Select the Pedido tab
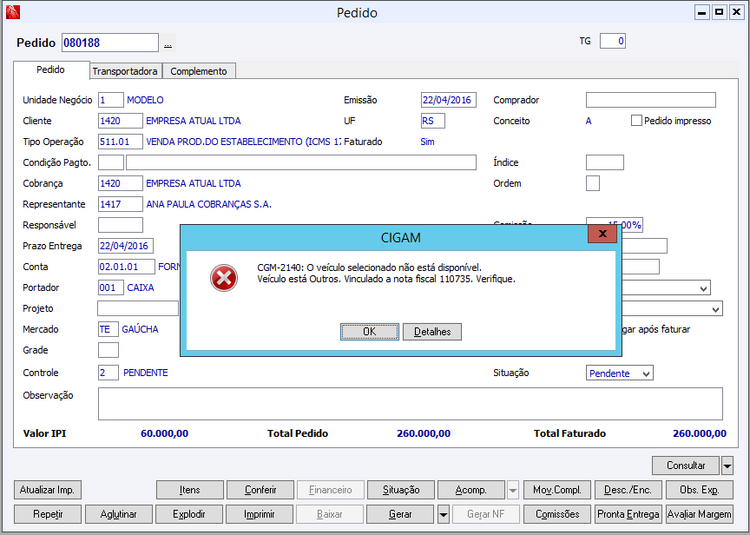 tap(51, 70)
